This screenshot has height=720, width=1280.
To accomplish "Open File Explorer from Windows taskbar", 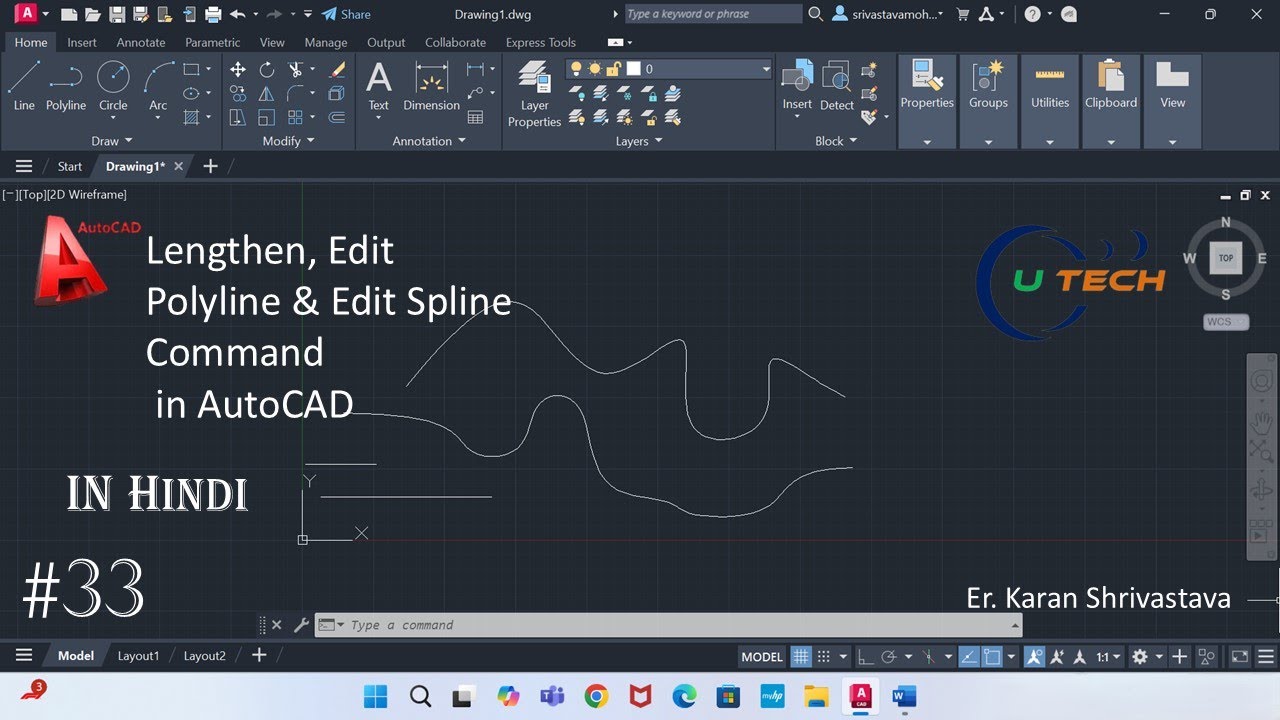I will pos(817,696).
